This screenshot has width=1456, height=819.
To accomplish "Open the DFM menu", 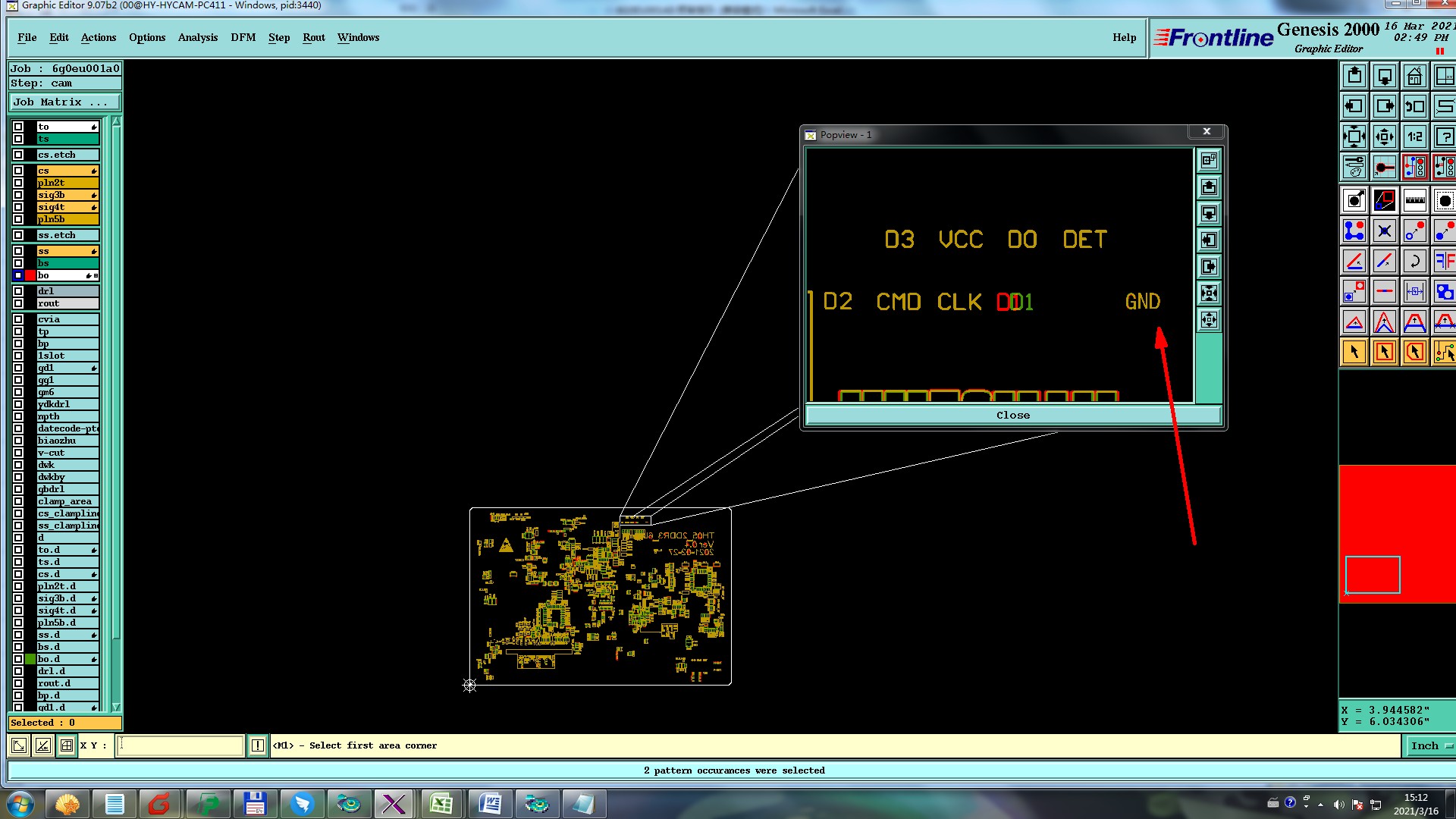I will 243,37.
